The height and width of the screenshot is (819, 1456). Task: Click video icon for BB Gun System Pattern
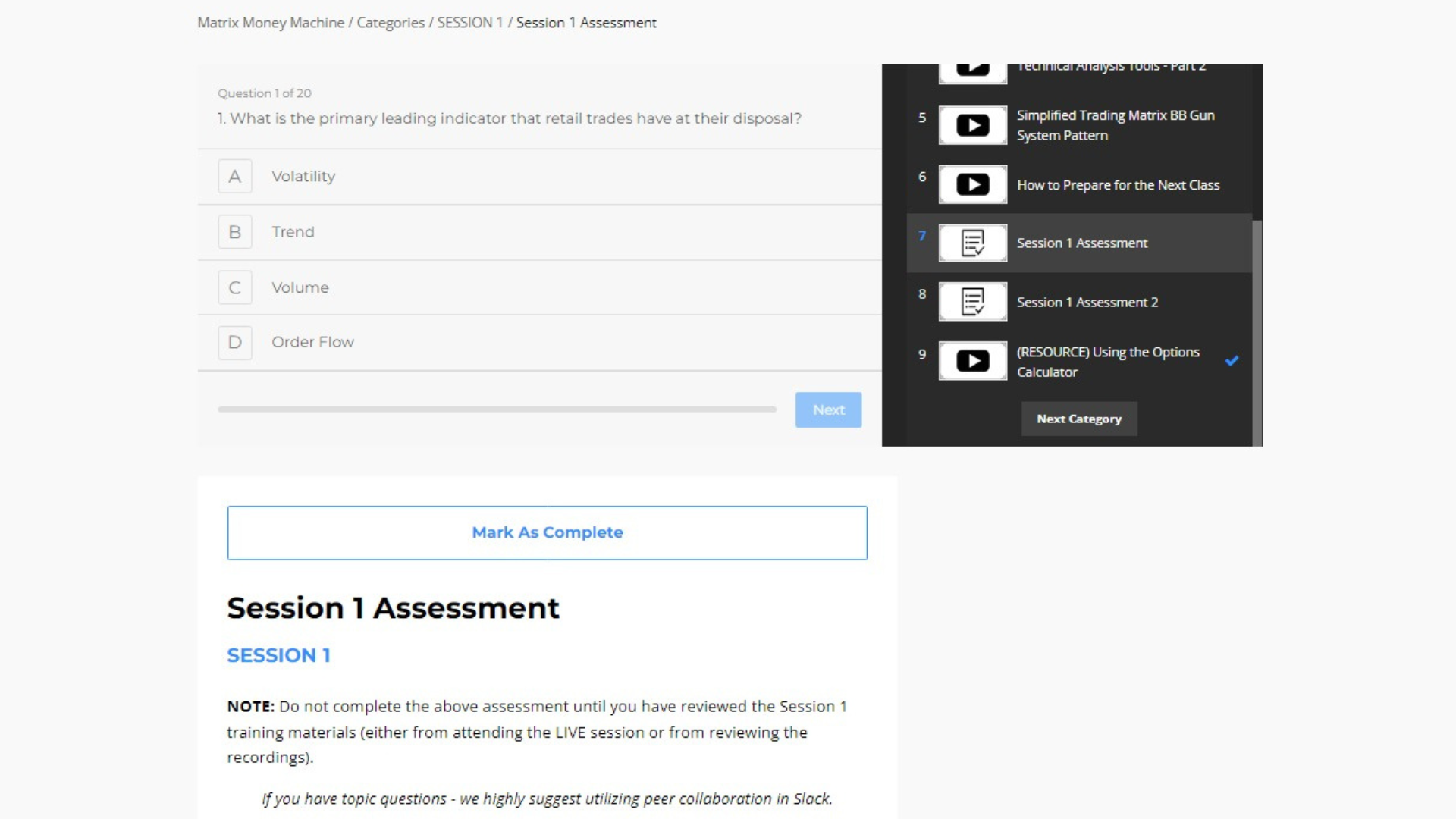tap(972, 125)
